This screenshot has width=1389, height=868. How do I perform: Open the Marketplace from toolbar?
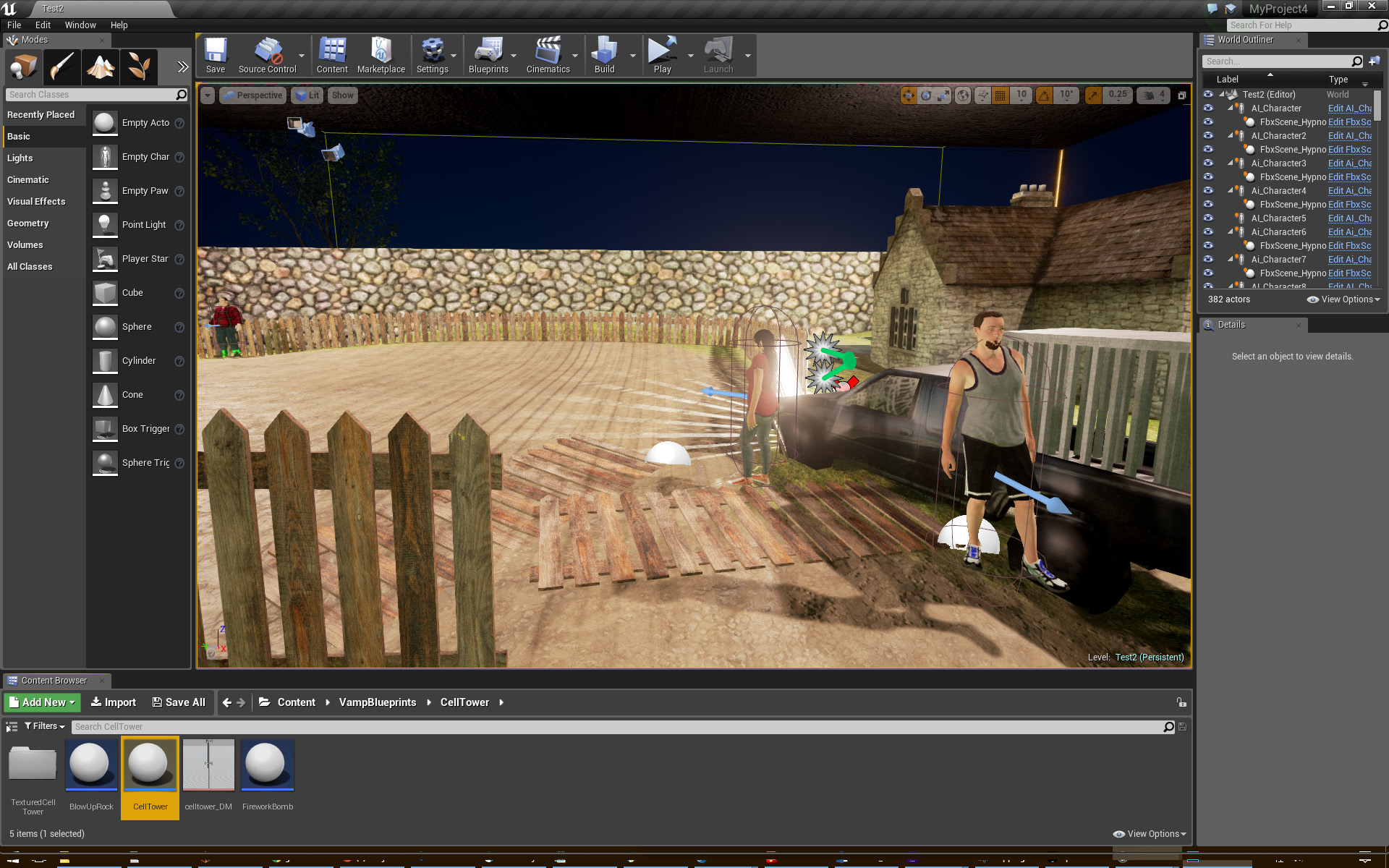pyautogui.click(x=381, y=56)
